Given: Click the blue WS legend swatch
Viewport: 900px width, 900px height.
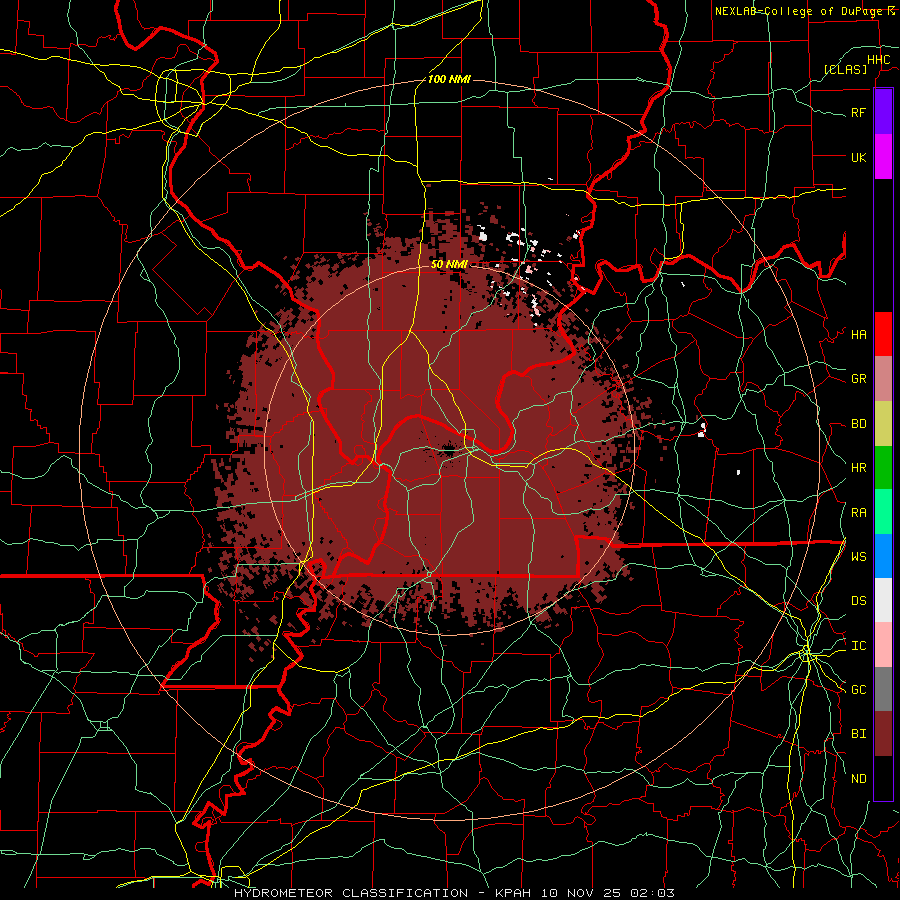Looking at the screenshot, I should [x=883, y=556].
